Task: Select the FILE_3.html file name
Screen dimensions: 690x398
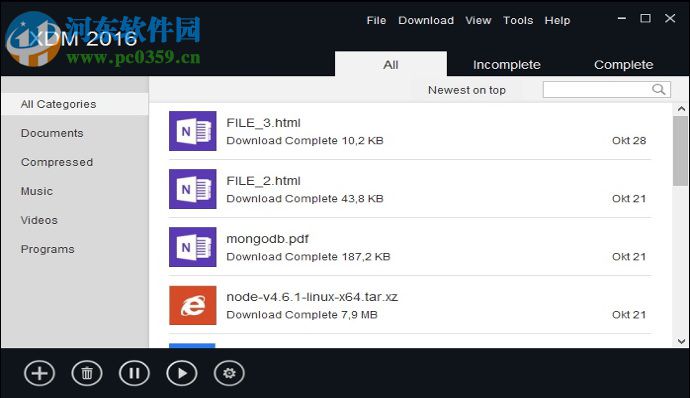Action: (263, 123)
